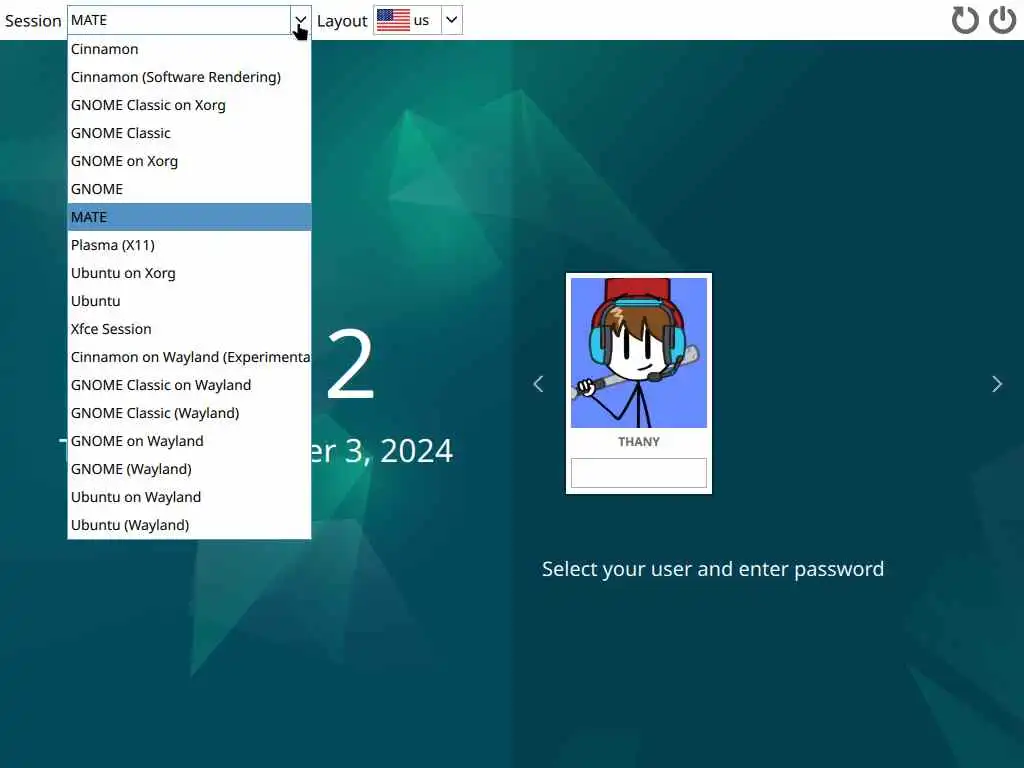Screen dimensions: 1024x768
Task: Click the power off icon
Action: [x=1002, y=20]
